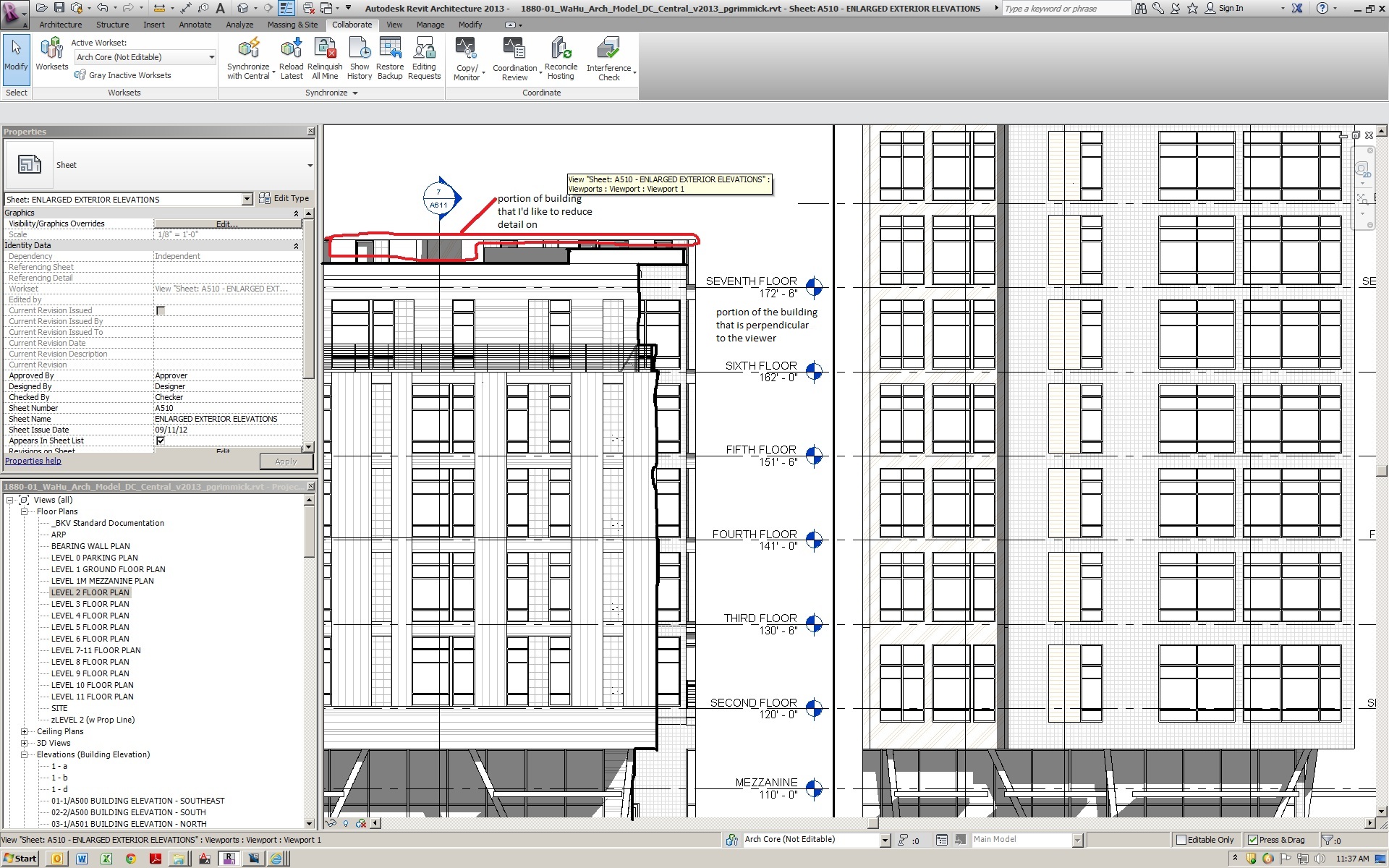Expand the Ceiling Plans tree node
The height and width of the screenshot is (868, 1389).
[24, 731]
